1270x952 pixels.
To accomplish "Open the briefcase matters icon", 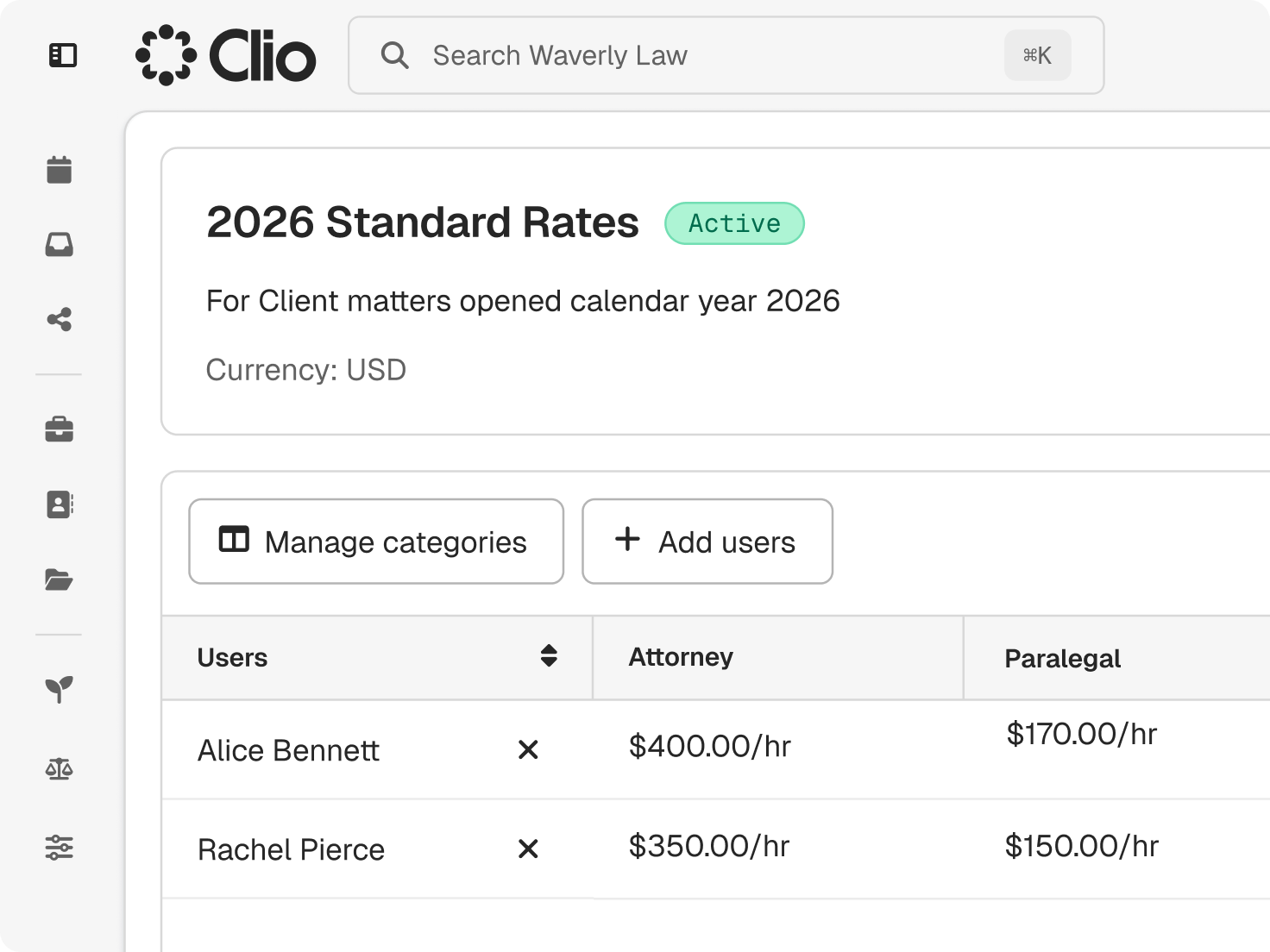I will [60, 429].
